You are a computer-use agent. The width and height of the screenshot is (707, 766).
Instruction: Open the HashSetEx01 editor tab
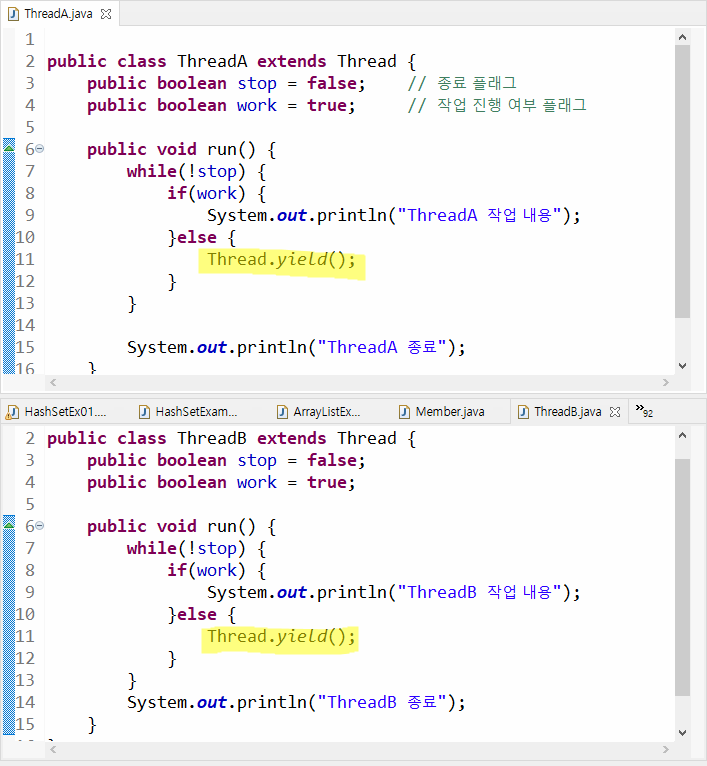click(65, 412)
